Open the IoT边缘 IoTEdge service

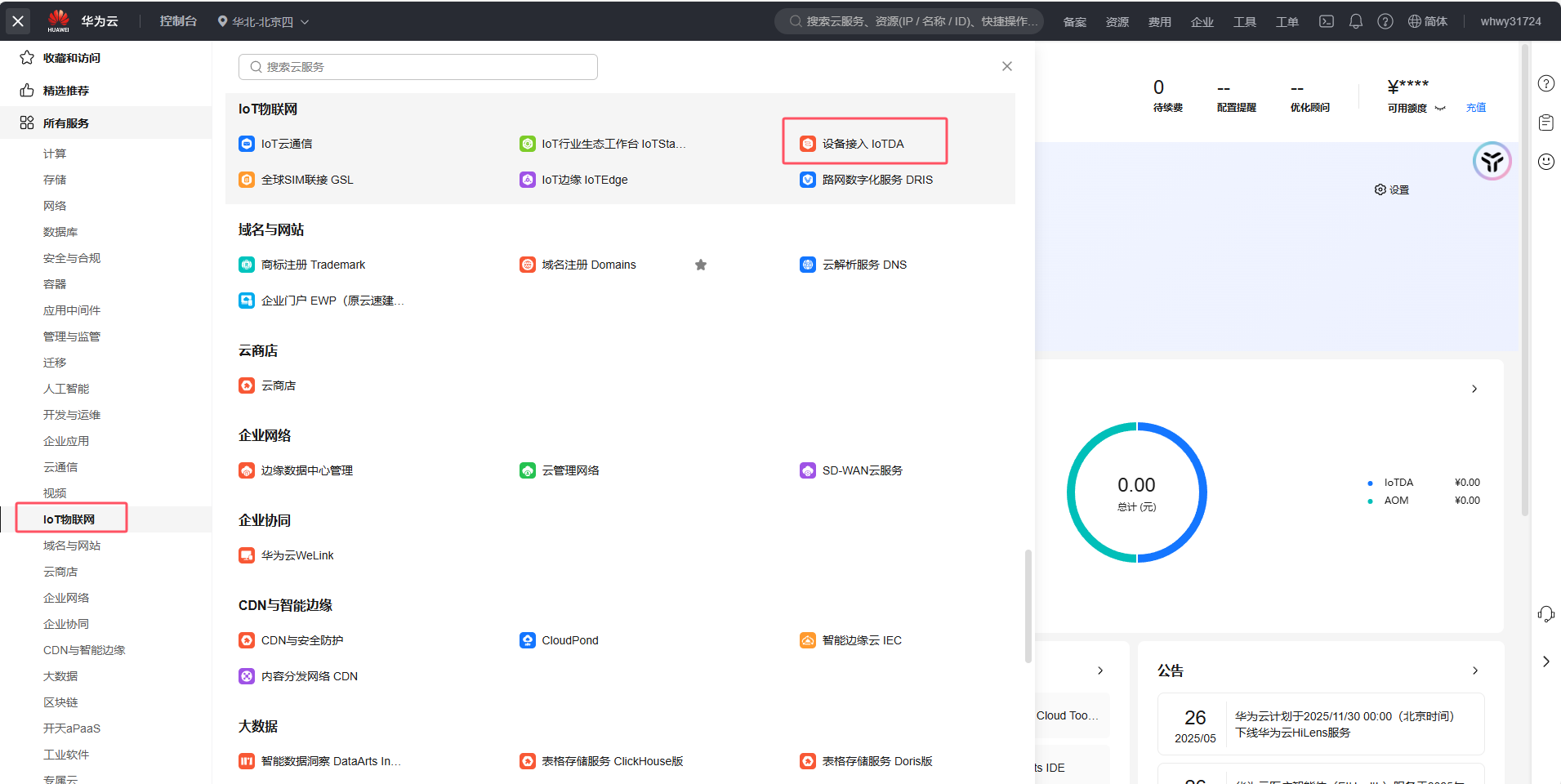point(573,180)
